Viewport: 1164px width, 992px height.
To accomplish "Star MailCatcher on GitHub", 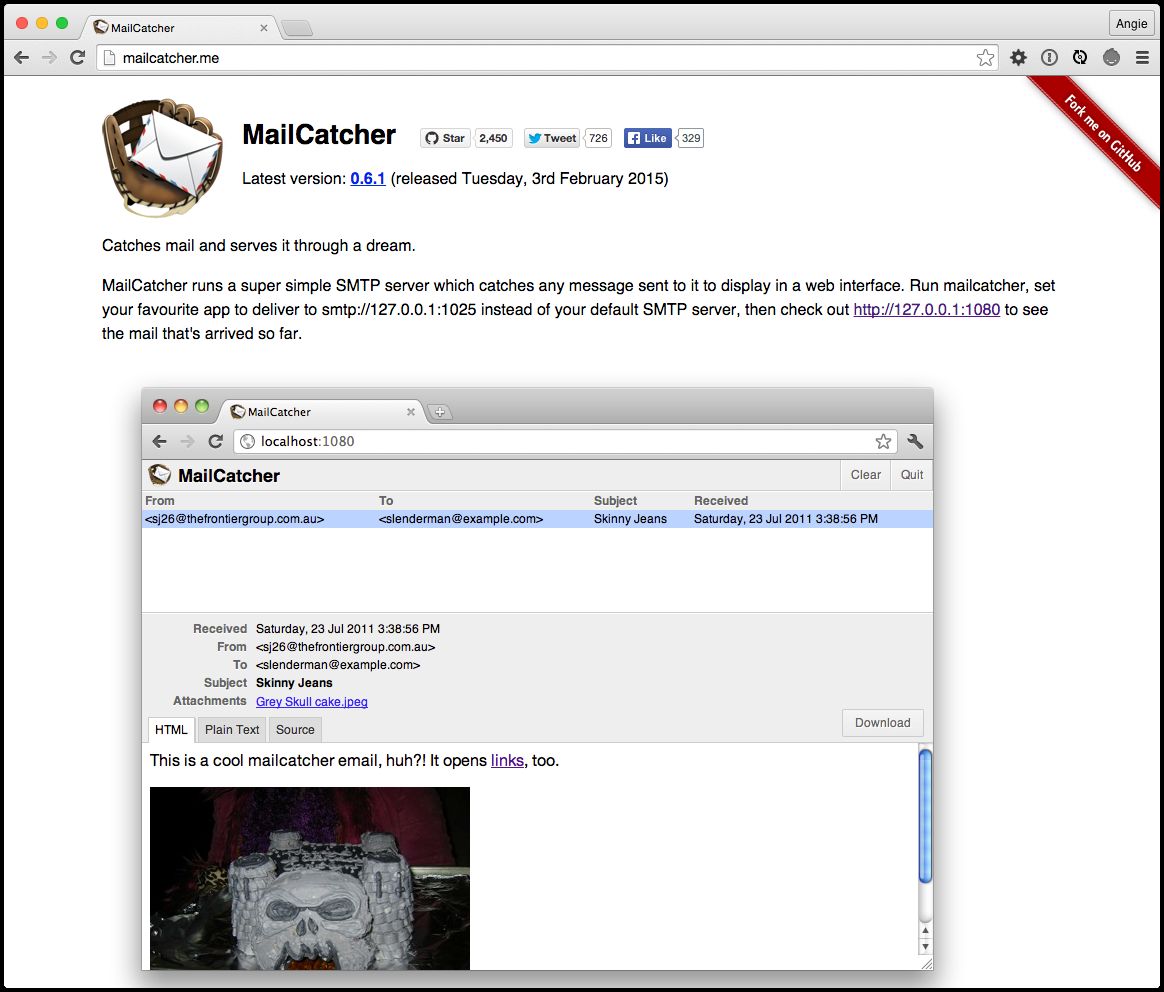I will (445, 138).
